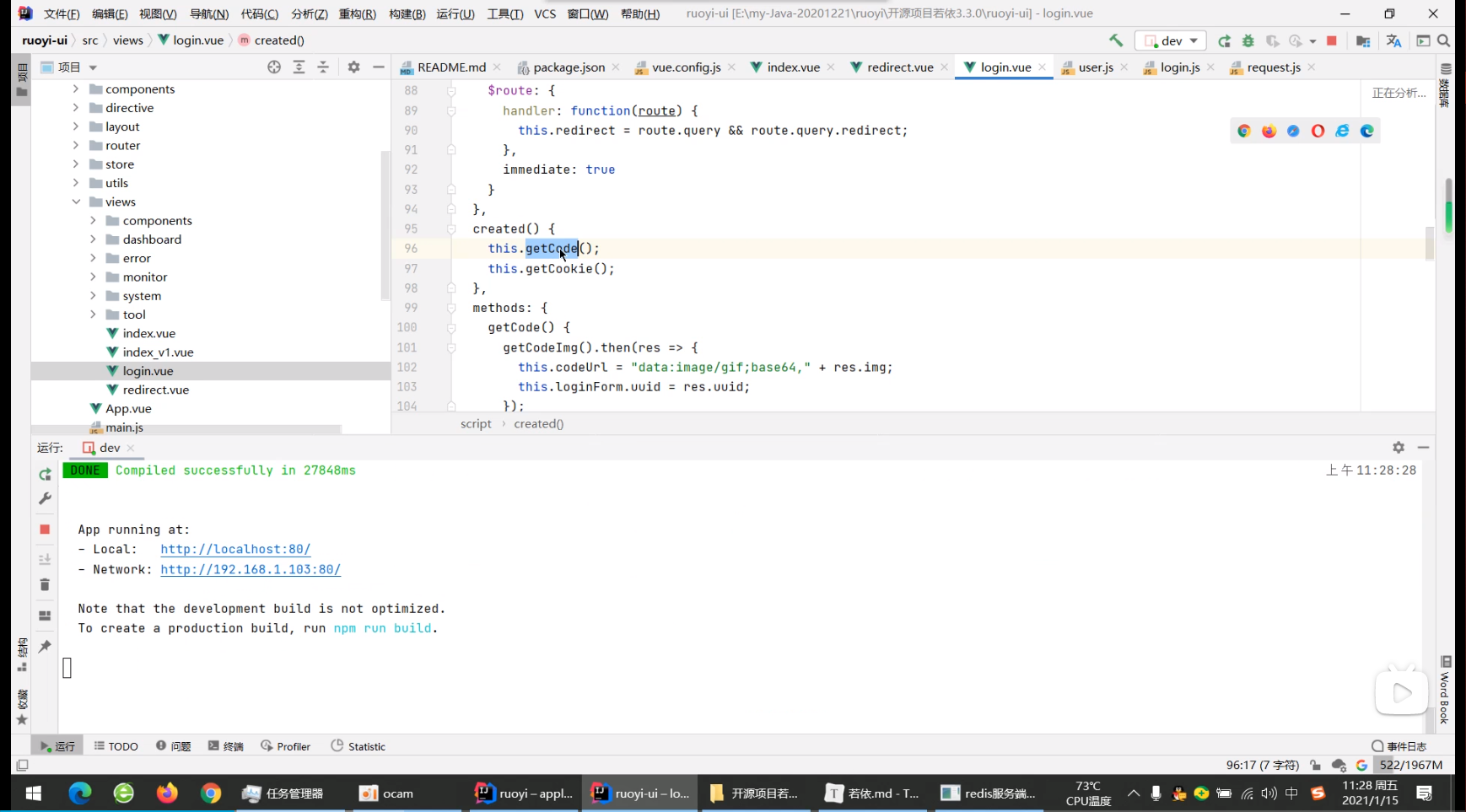Select index_v1.vue in project tree
1466x812 pixels.
pos(158,352)
